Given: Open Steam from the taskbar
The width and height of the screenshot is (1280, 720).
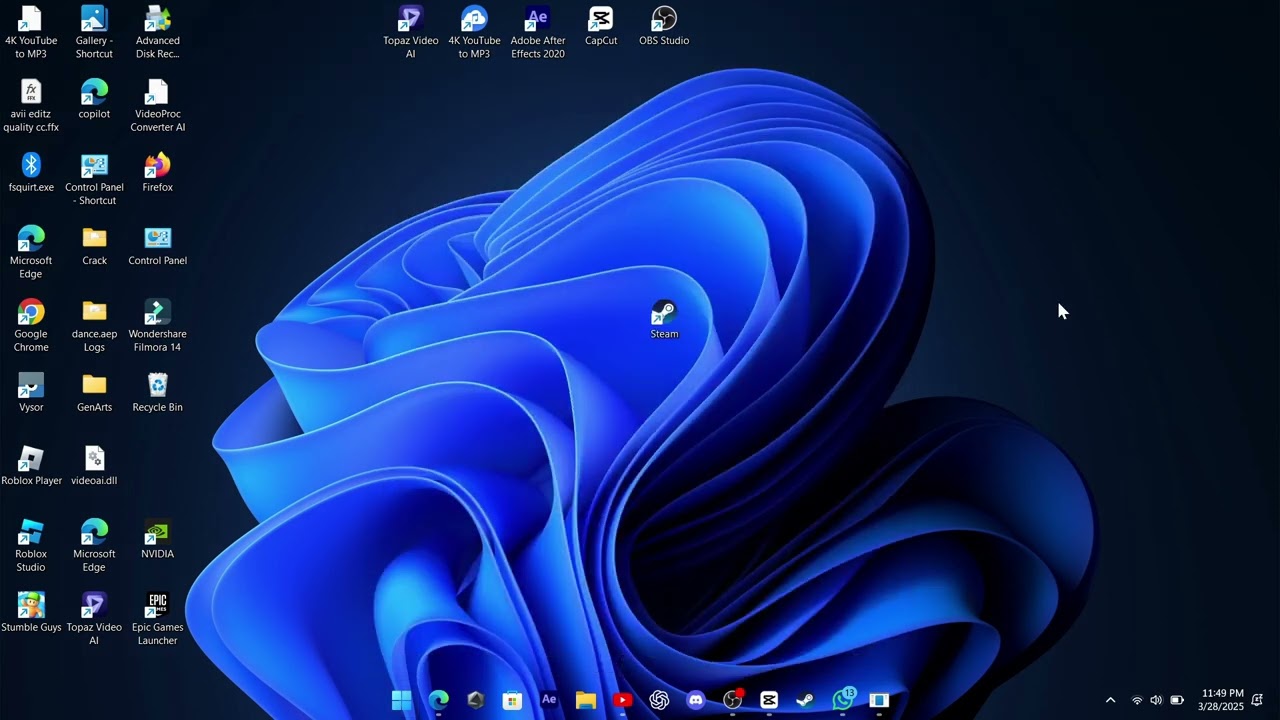Looking at the screenshot, I should [806, 700].
